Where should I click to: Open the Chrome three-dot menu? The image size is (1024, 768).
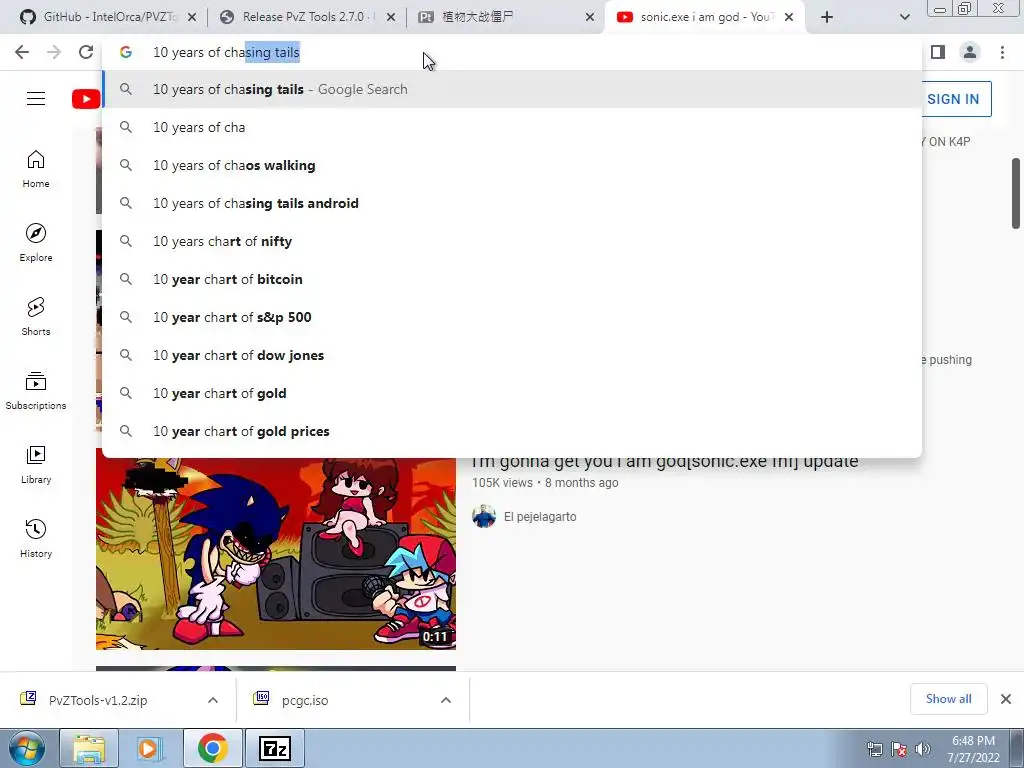tap(1002, 52)
